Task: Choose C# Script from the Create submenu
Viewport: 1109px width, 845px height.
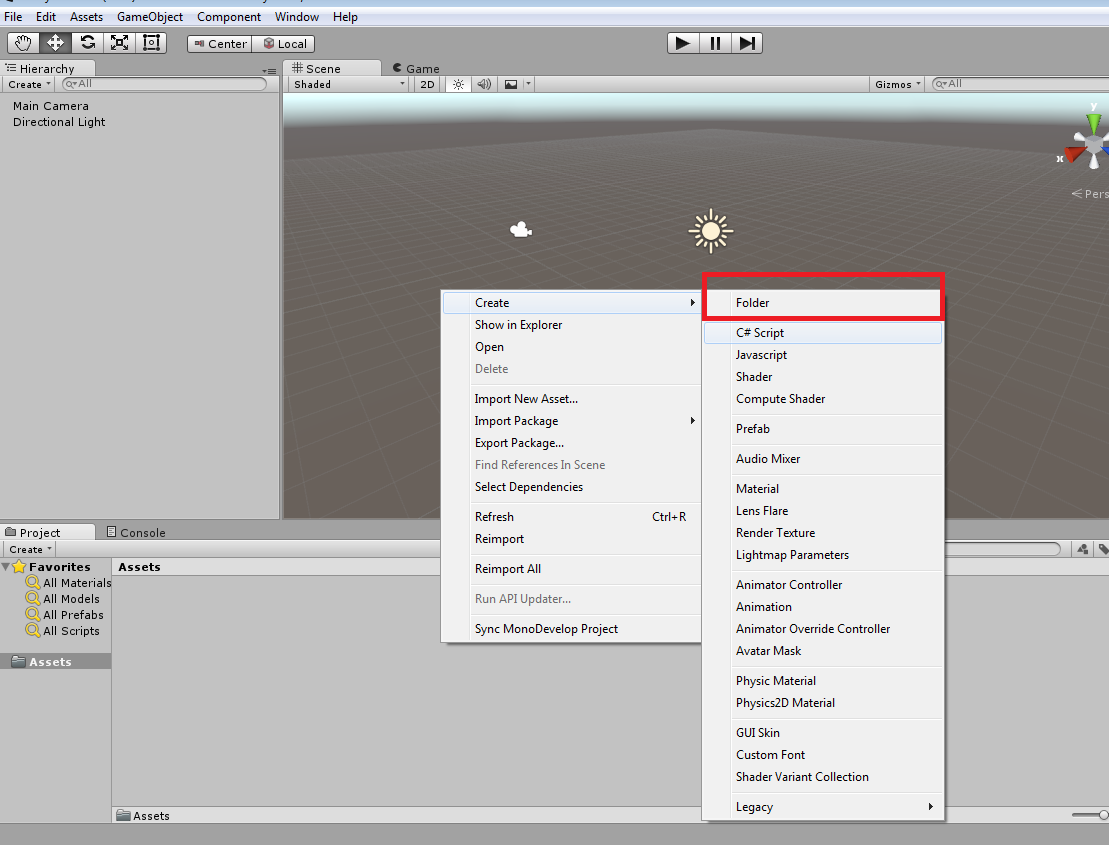Action: point(823,333)
